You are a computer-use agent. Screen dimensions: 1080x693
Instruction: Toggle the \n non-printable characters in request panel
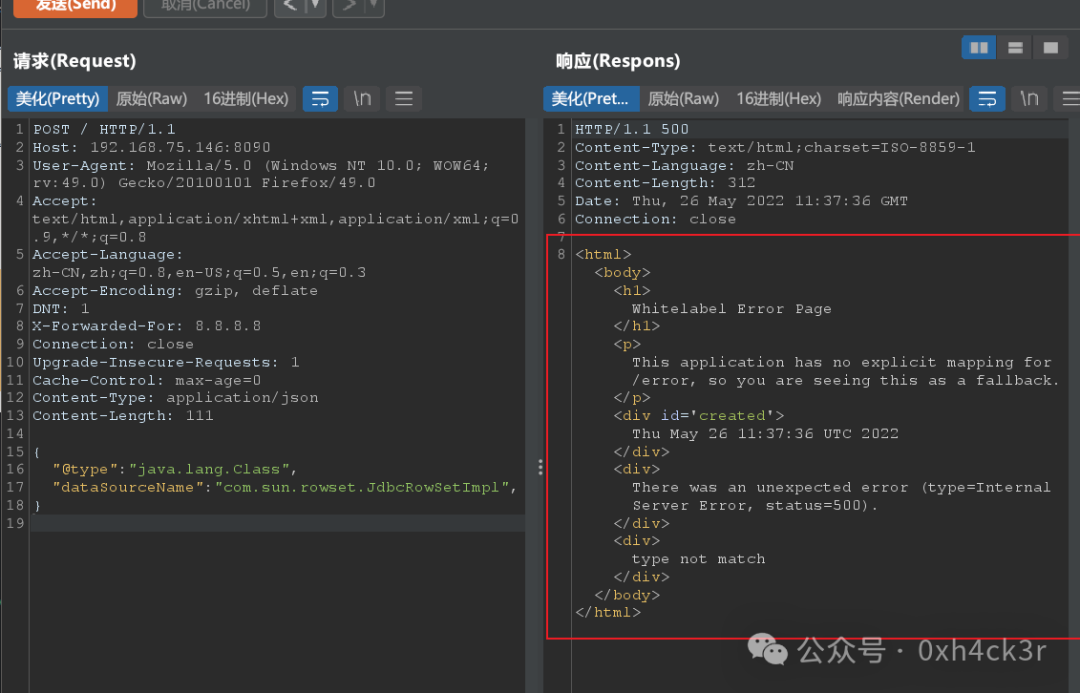(x=362, y=99)
